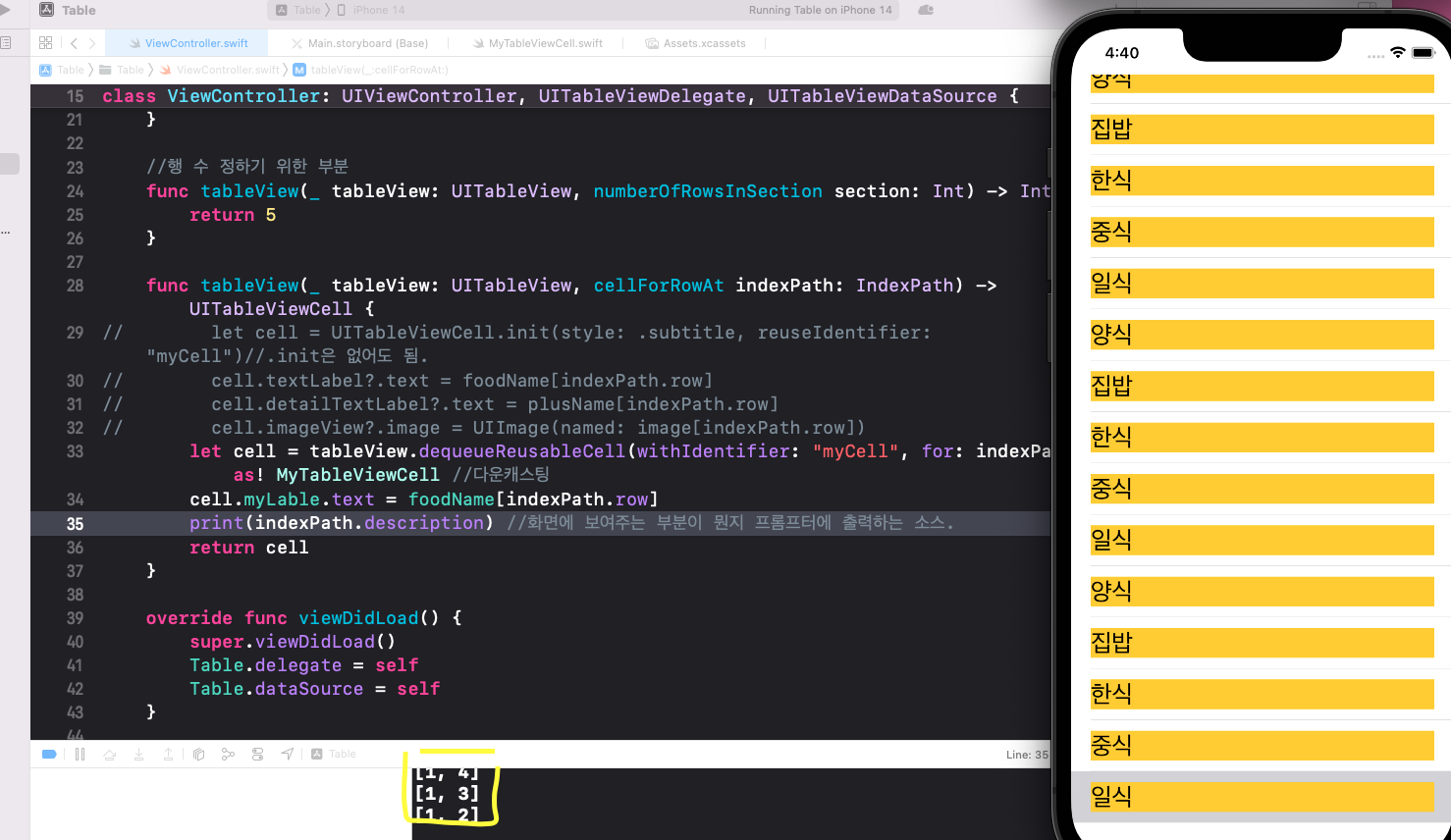Viewport: 1451px width, 840px height.
Task: Click the Simulate Location arrow icon
Action: coord(287,755)
